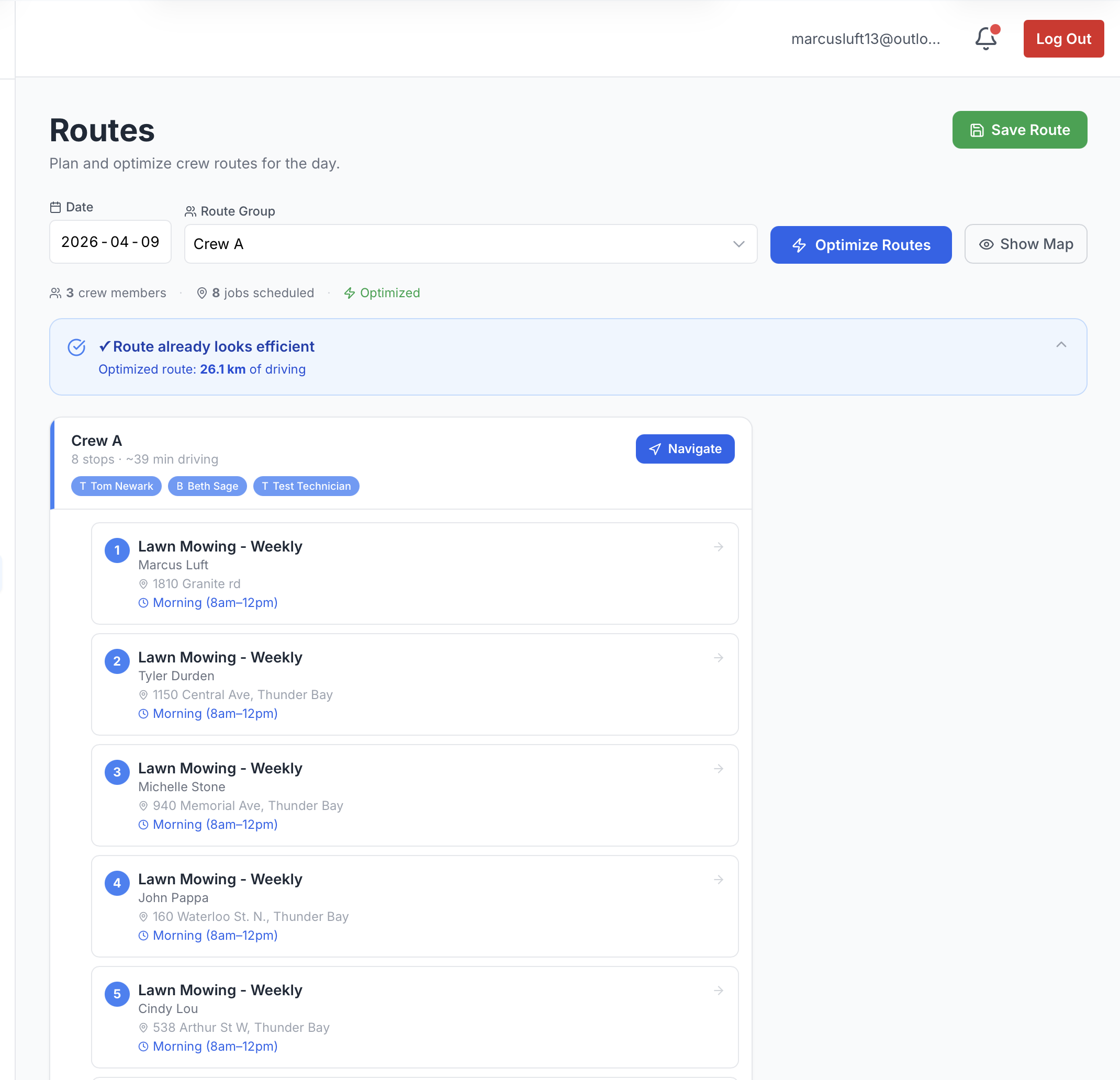The width and height of the screenshot is (1120, 1080).
Task: Click the pin icon for 538 Arthur St W
Action: (x=143, y=1028)
